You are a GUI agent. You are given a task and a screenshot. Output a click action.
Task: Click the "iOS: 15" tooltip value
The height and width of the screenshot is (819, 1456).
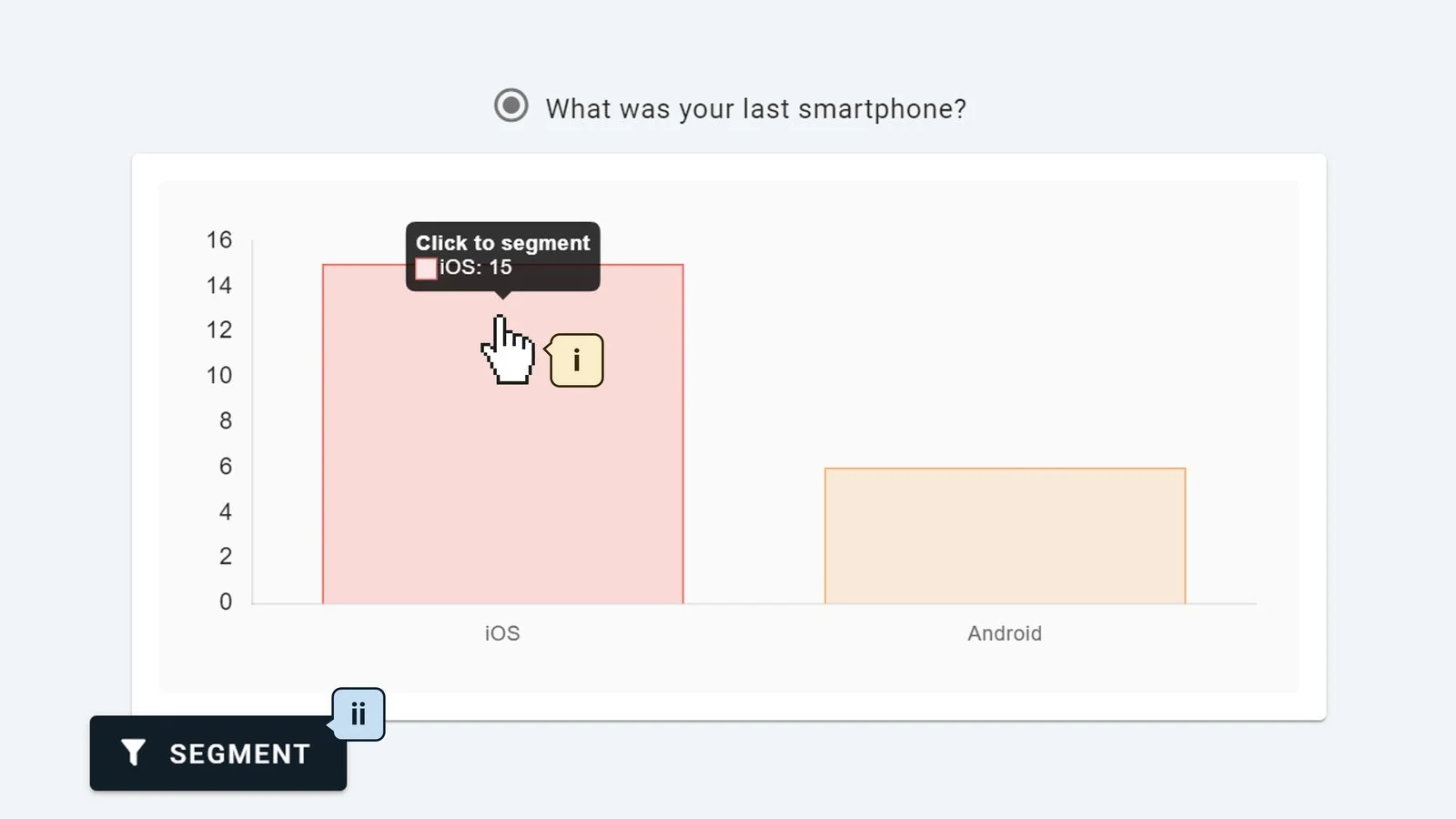coord(476,268)
